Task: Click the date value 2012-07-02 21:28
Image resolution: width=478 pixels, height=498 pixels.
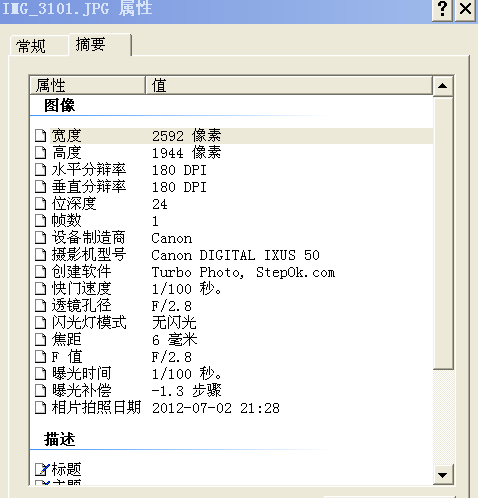Action: coord(216,408)
